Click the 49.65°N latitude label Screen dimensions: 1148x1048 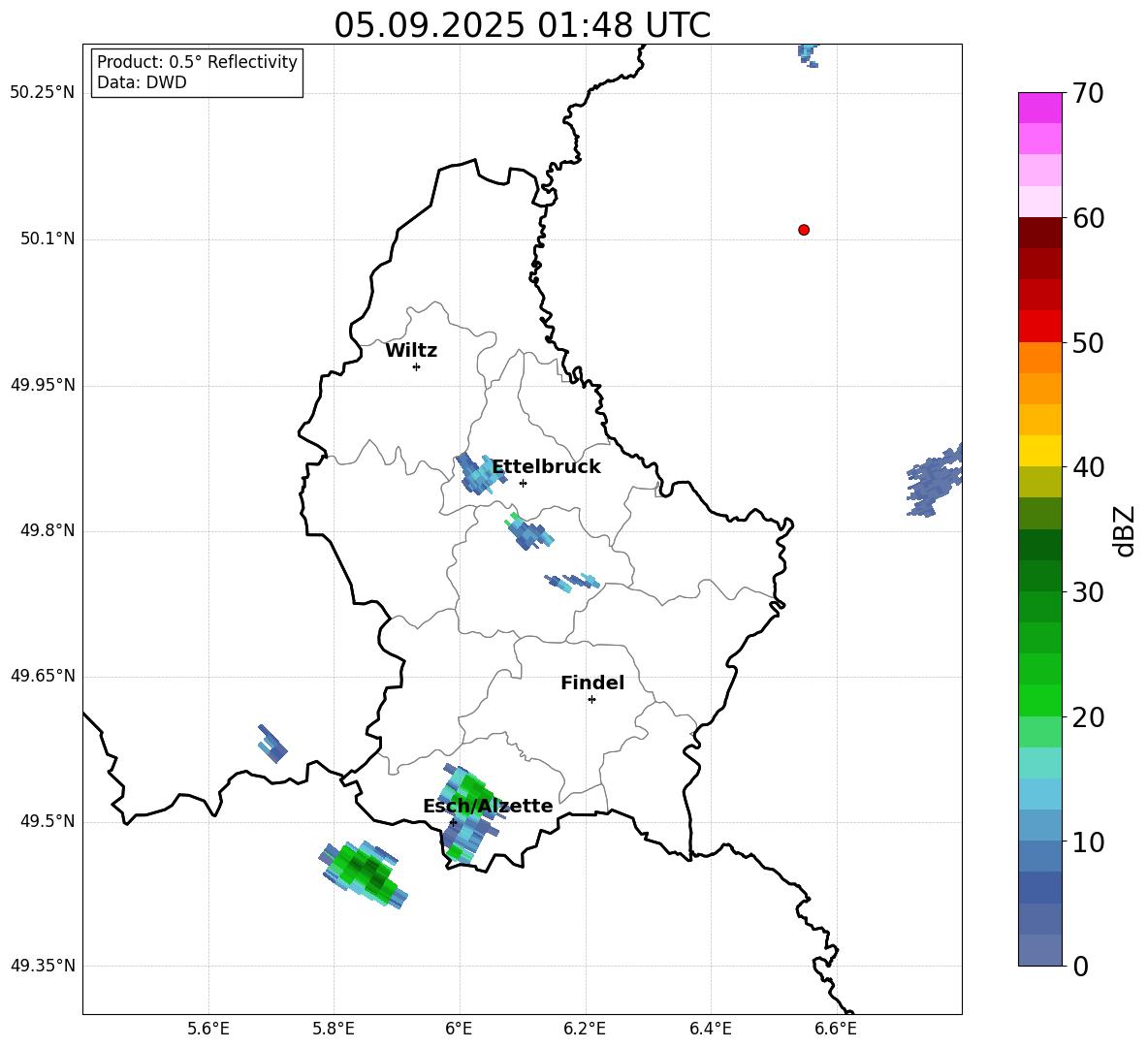coord(43,676)
